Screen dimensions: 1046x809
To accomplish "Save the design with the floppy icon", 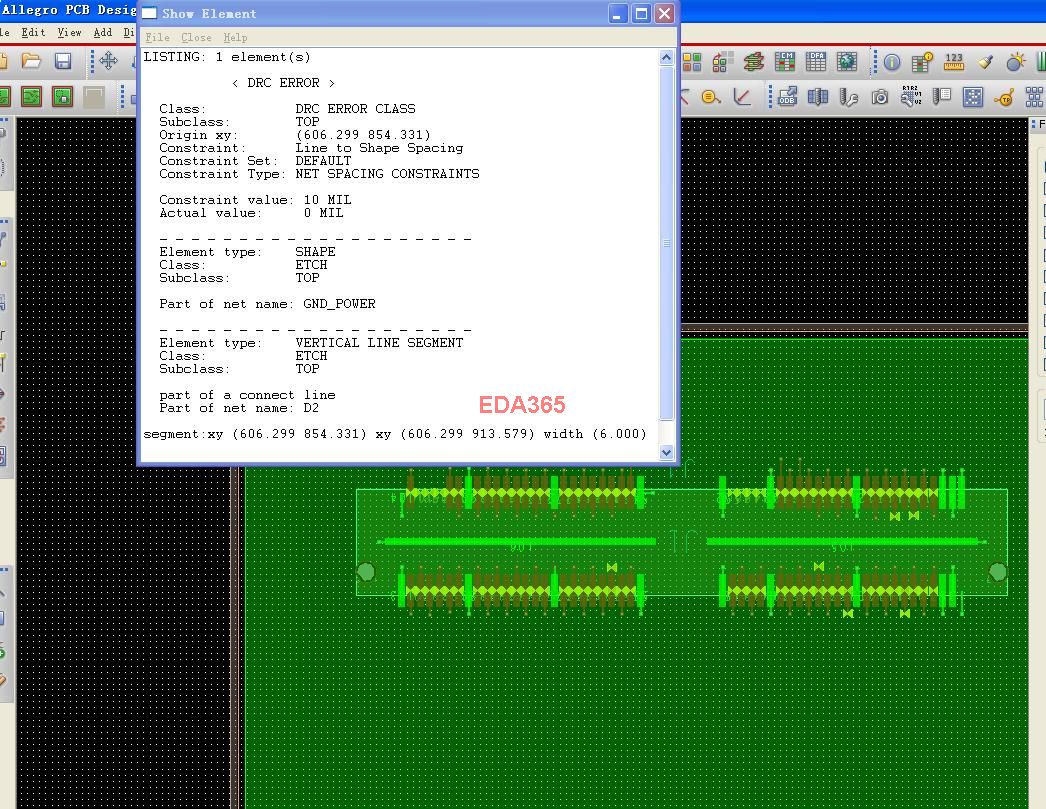I will point(63,61).
